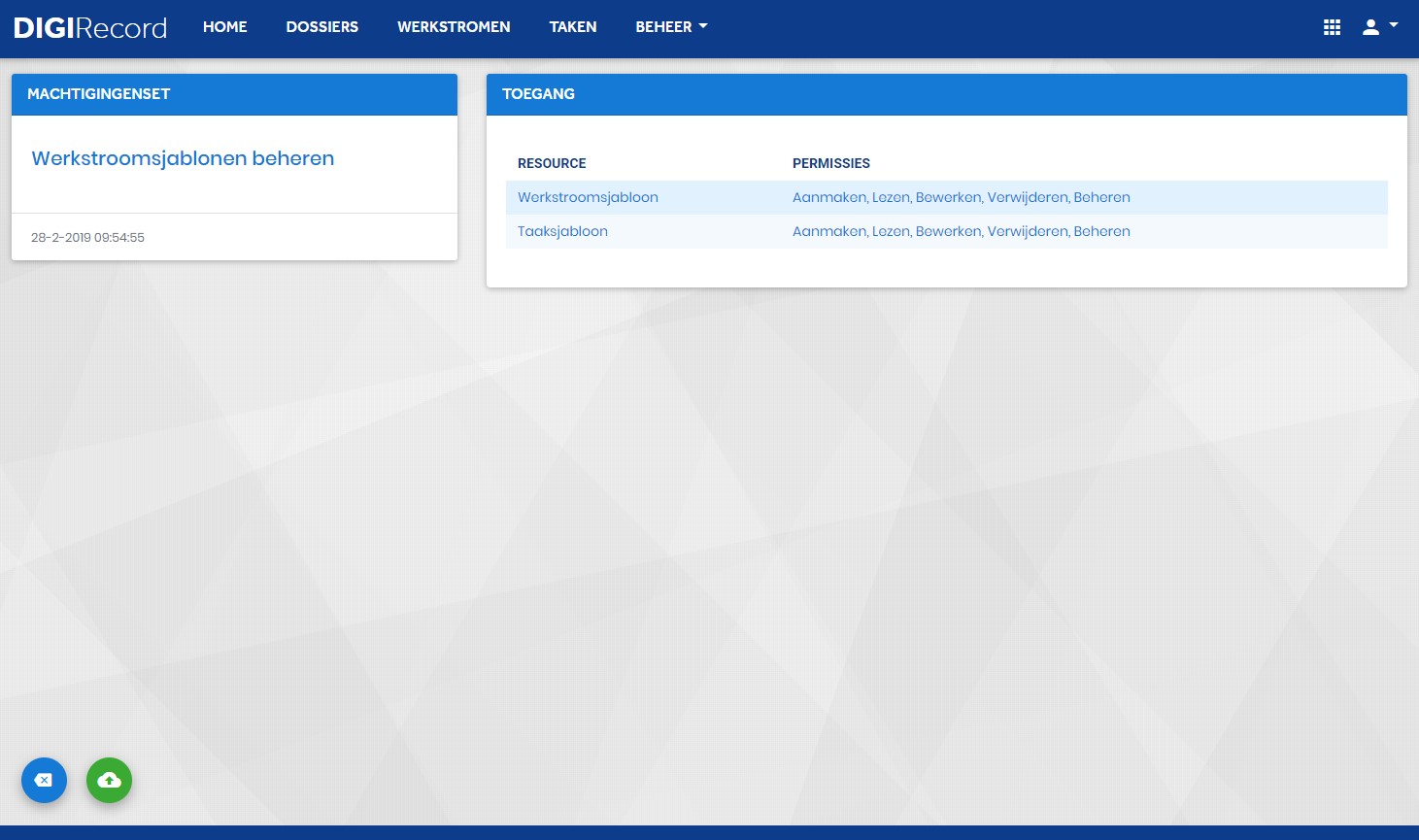Image resolution: width=1419 pixels, height=840 pixels.
Task: Expand the BEHEER dropdown menu
Action: (x=671, y=27)
